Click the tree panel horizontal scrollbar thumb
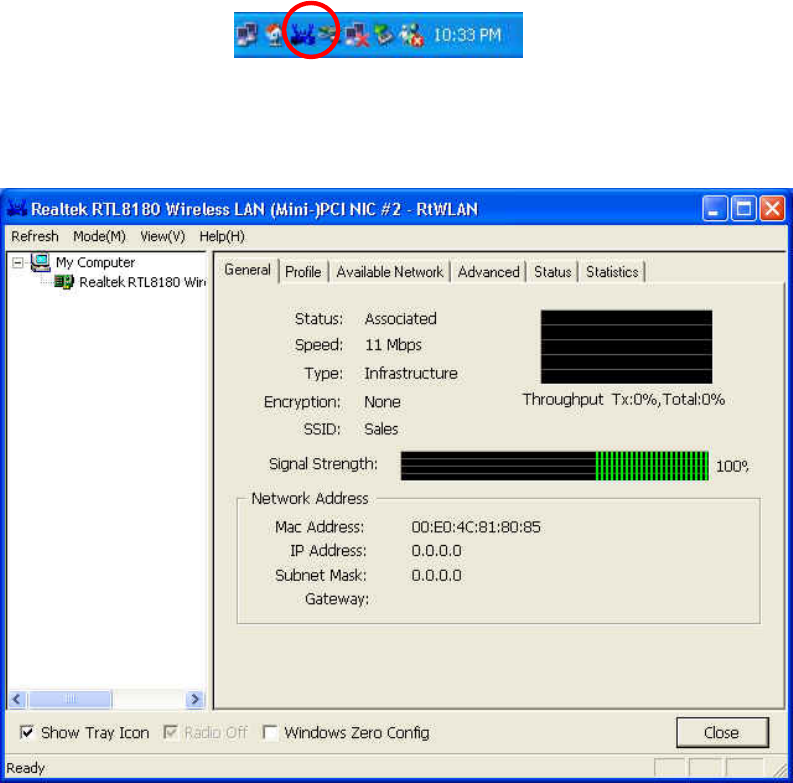793x783 pixels. pyautogui.click(x=70, y=699)
